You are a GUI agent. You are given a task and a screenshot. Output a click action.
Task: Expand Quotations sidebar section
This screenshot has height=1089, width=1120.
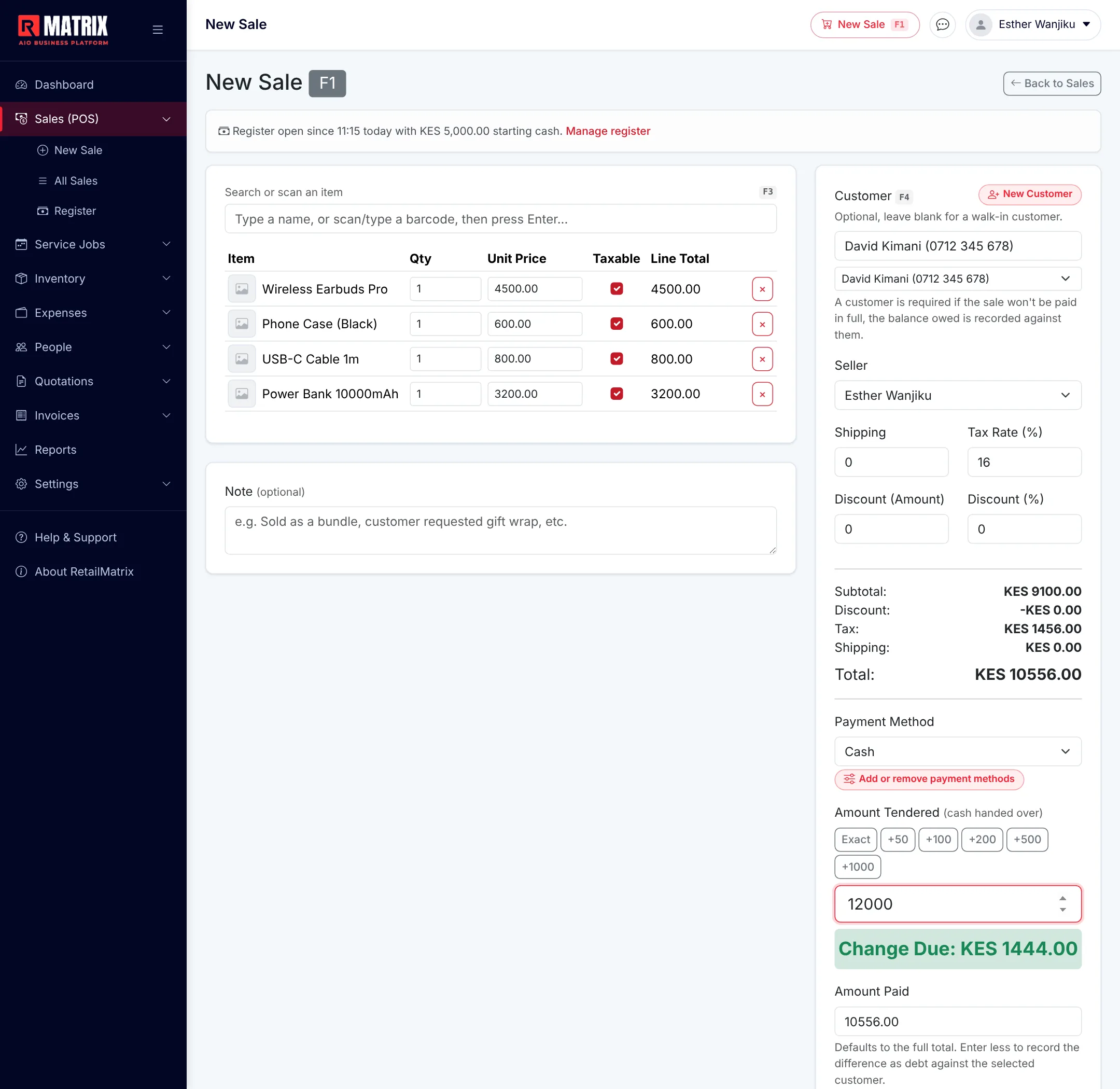pos(93,382)
